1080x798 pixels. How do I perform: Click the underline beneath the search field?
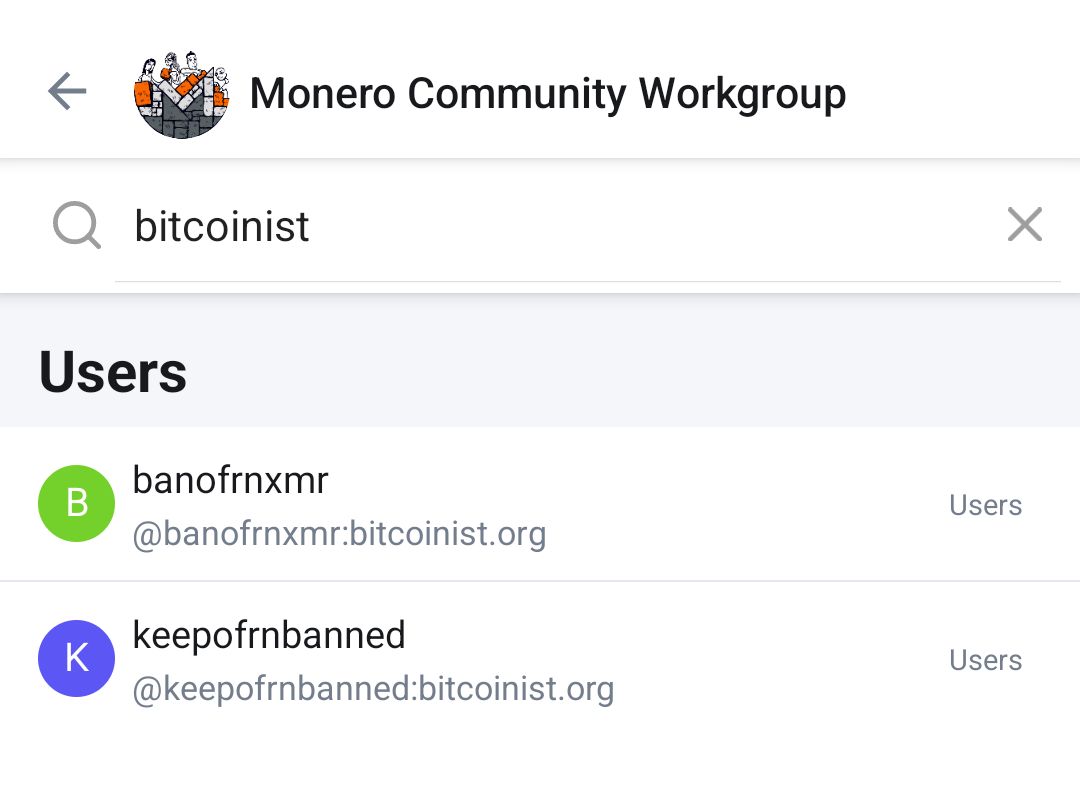(x=587, y=282)
